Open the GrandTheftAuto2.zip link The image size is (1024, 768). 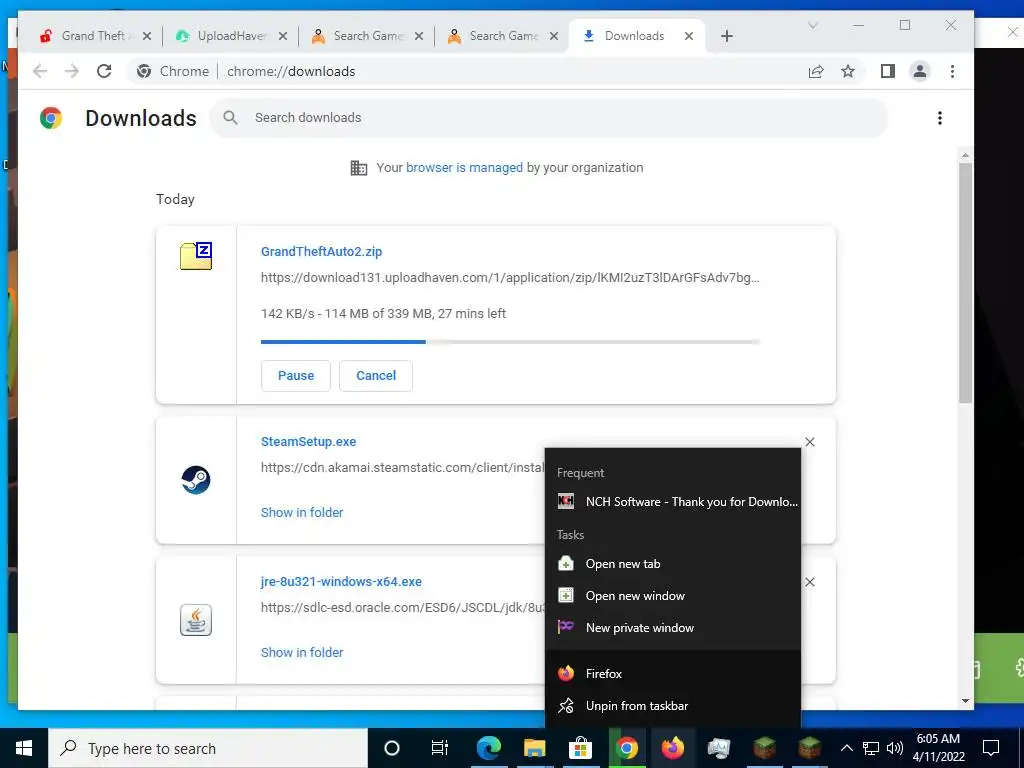point(321,251)
